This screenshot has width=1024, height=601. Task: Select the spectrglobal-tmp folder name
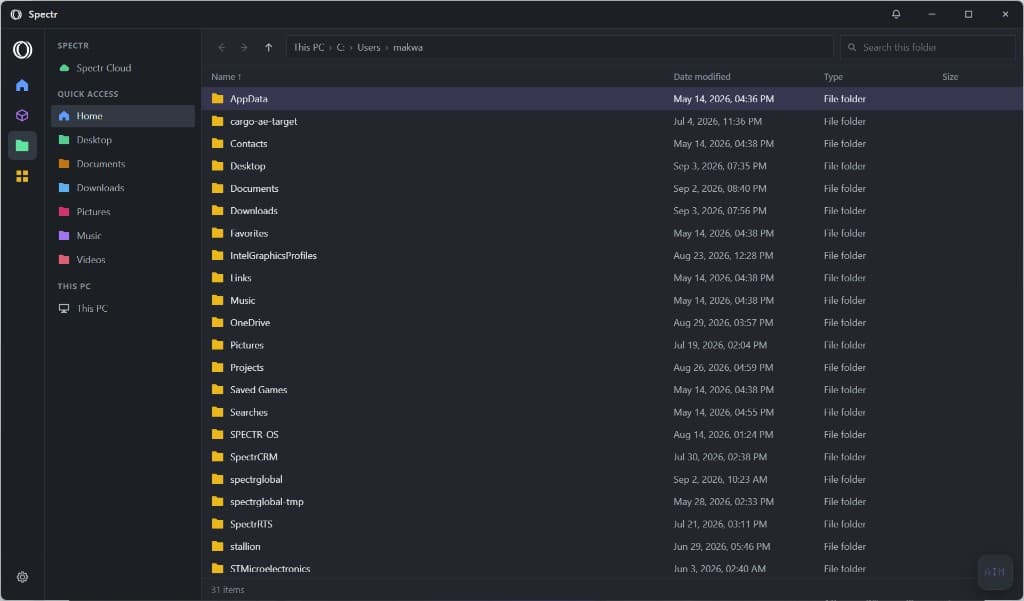point(266,502)
